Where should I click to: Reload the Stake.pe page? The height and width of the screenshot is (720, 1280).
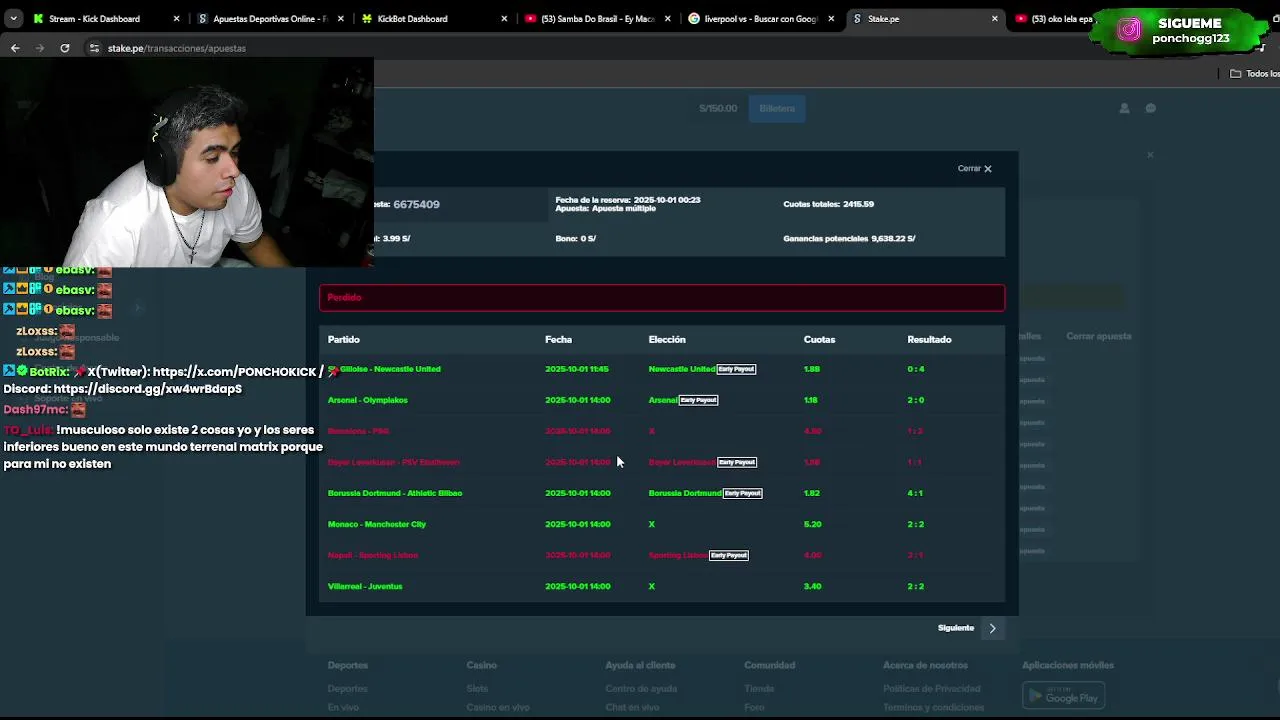pyautogui.click(x=65, y=48)
